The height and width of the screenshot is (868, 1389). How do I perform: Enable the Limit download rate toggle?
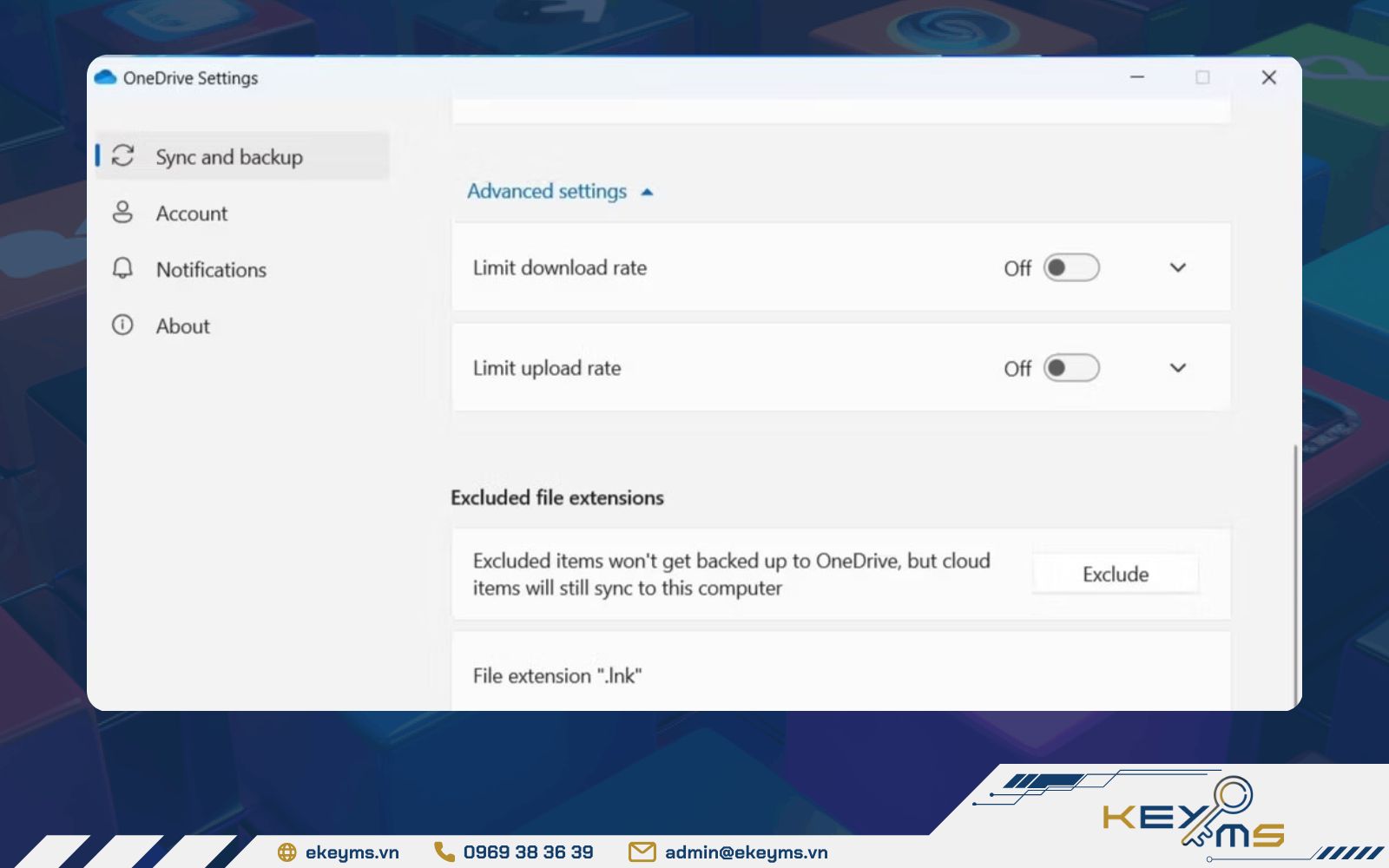pos(1071,267)
